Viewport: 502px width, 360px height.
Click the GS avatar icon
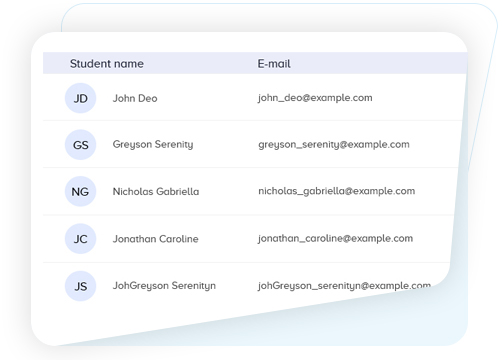80,145
